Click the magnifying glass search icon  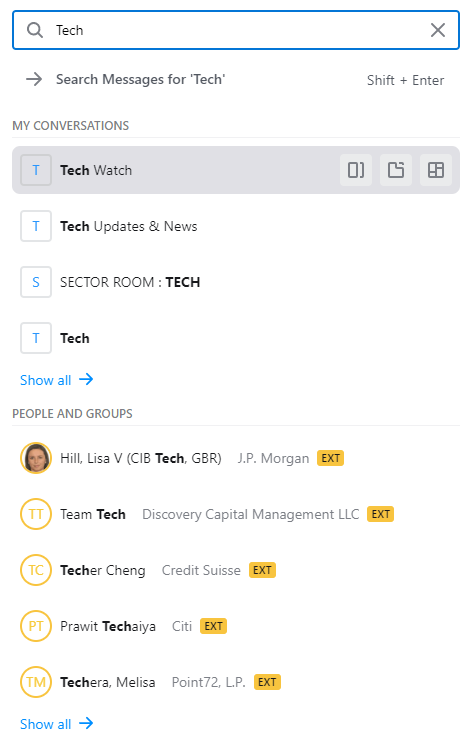(x=35, y=30)
